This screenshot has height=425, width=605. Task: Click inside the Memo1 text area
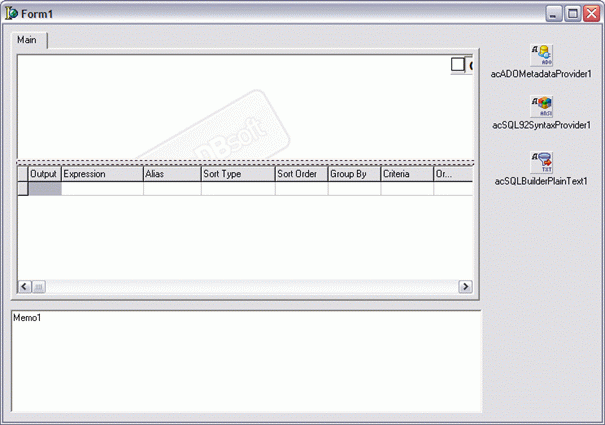coord(246,361)
